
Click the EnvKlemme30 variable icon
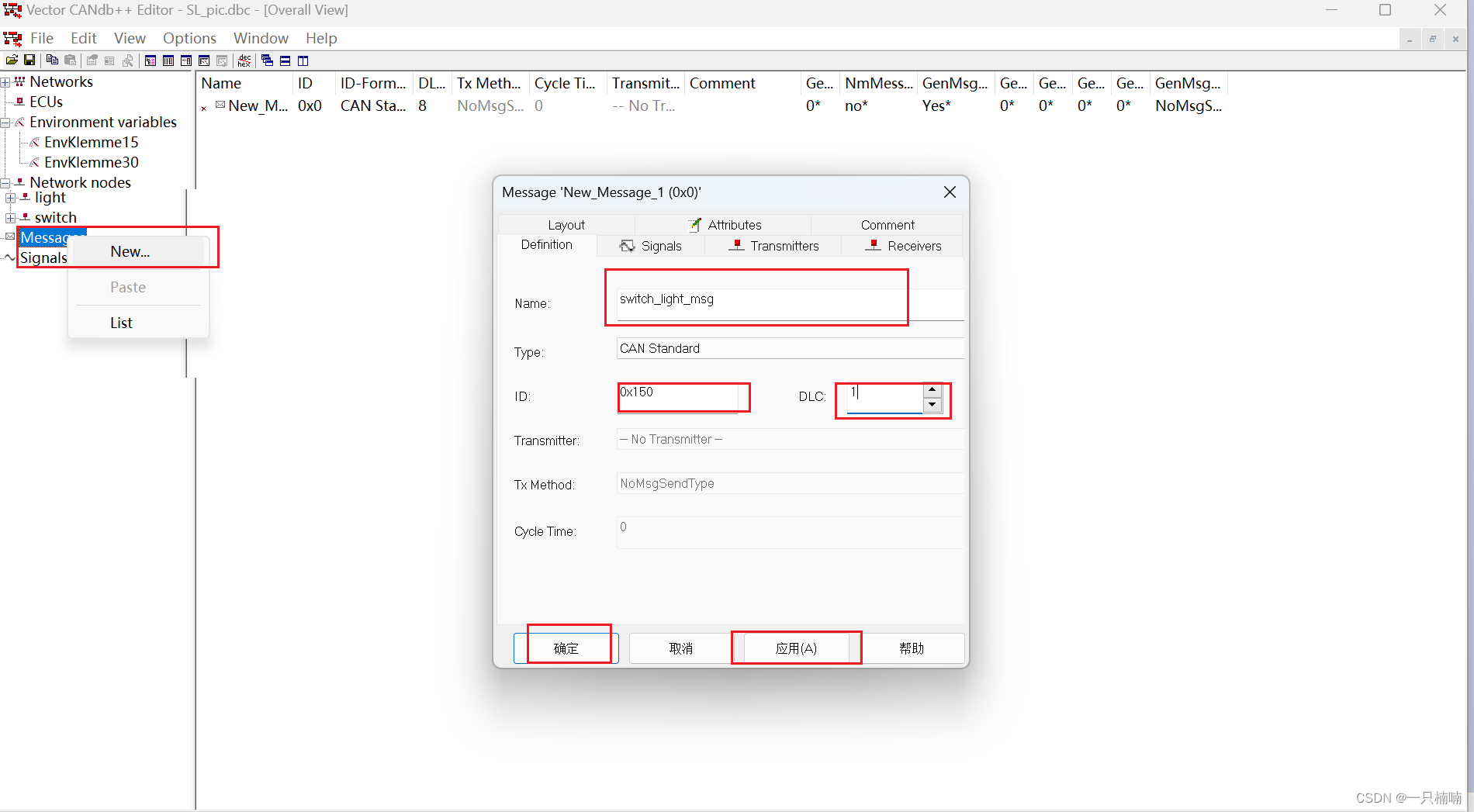point(35,162)
